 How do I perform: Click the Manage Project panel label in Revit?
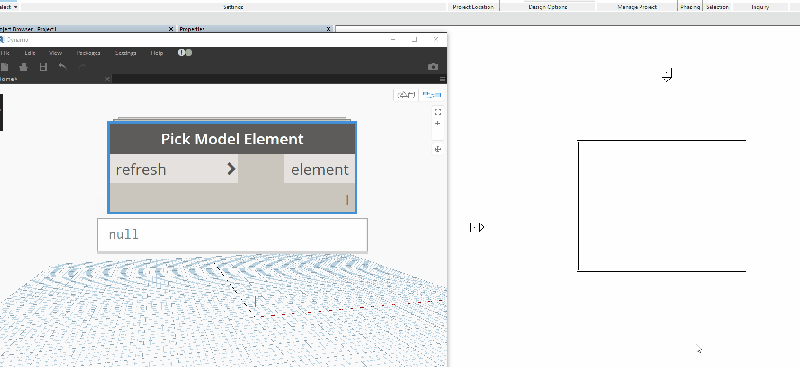tap(637, 7)
